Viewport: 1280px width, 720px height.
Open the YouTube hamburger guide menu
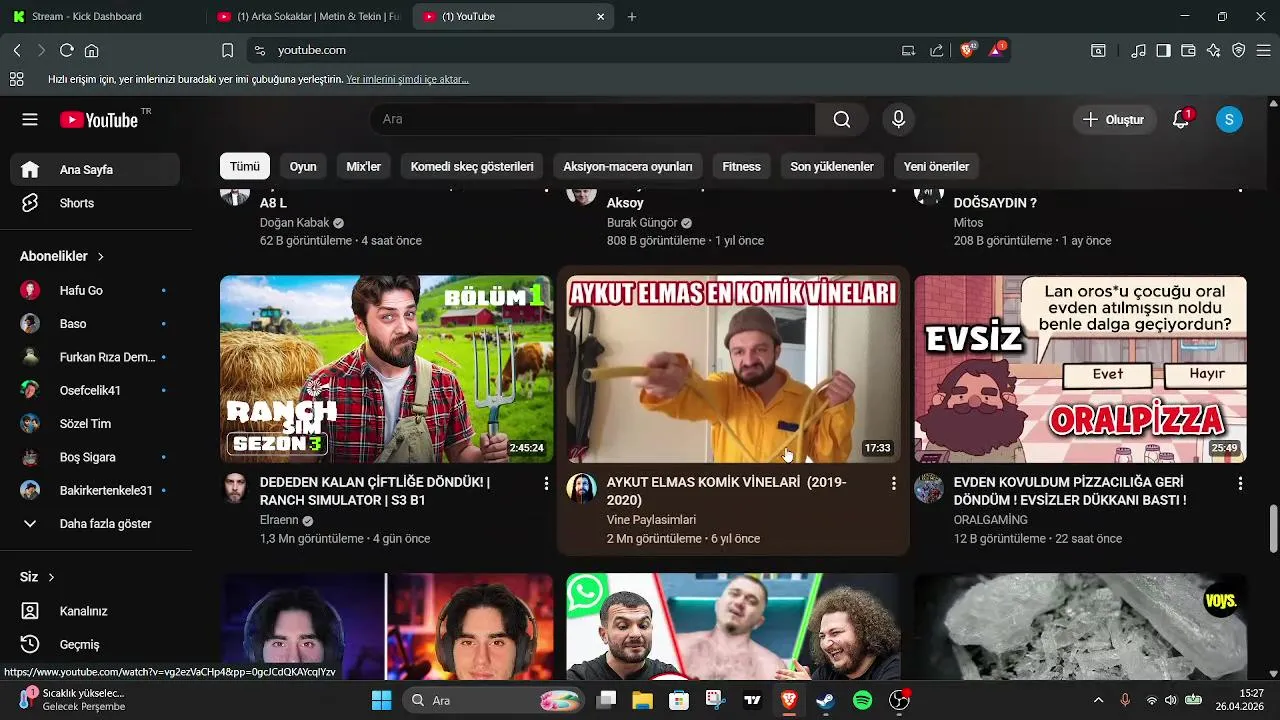pyautogui.click(x=30, y=120)
